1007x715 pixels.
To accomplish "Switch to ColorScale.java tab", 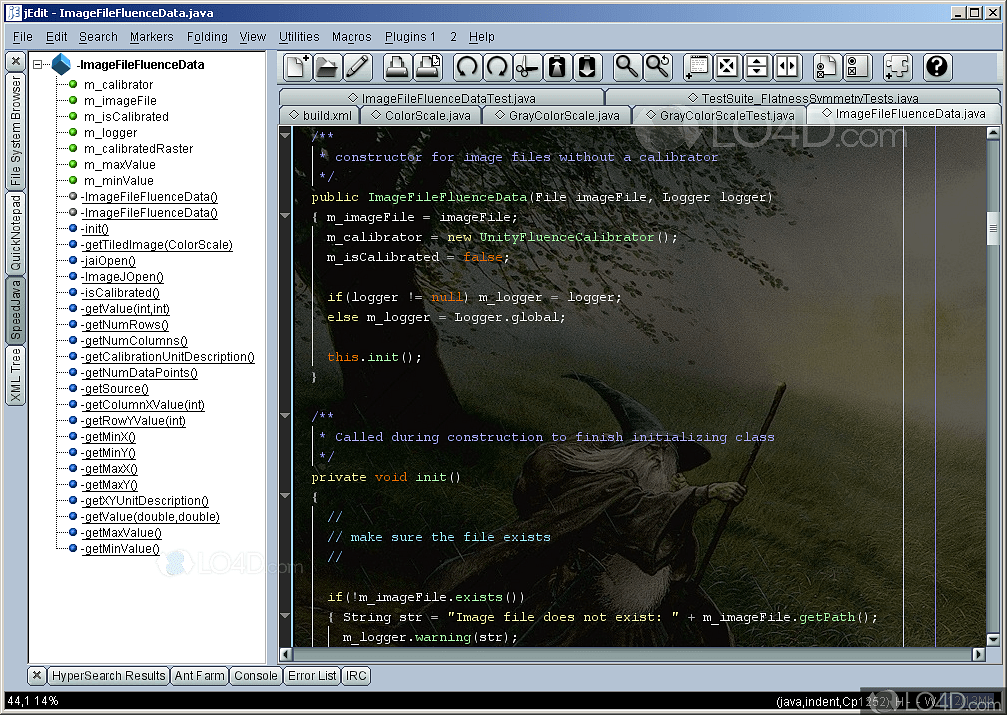I will (420, 115).
